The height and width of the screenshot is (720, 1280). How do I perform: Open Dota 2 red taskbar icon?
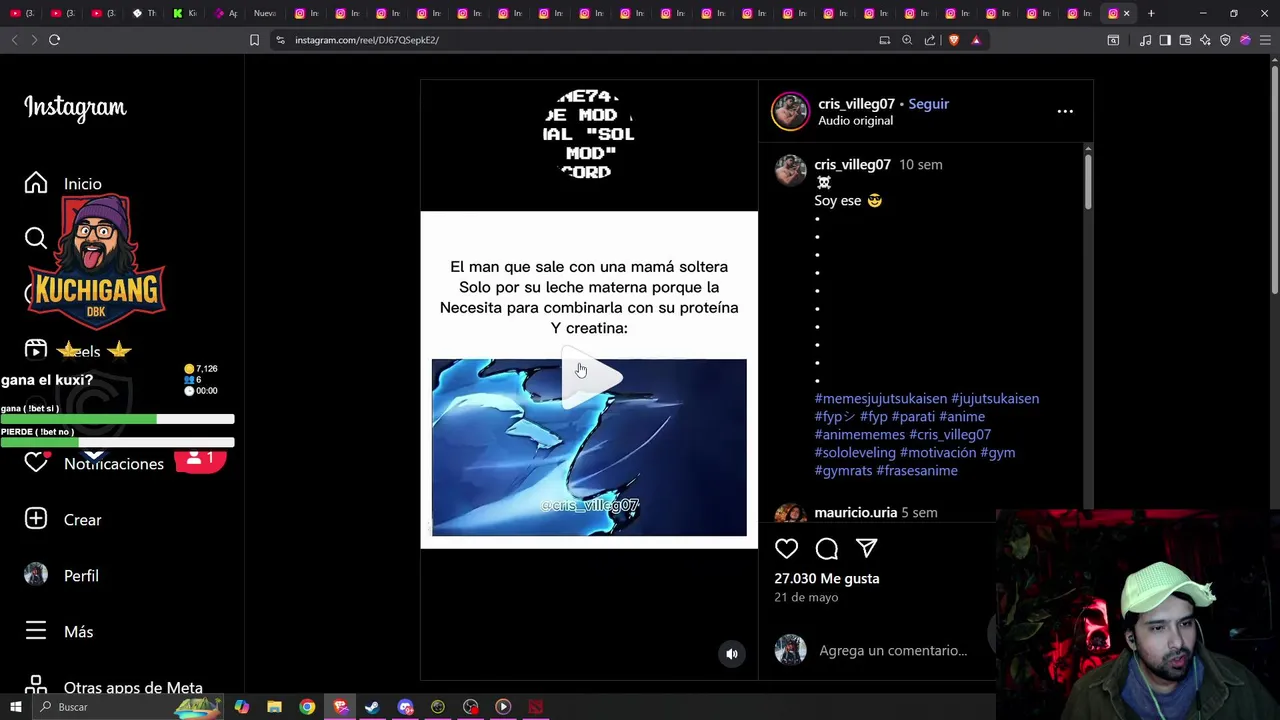[x=536, y=707]
